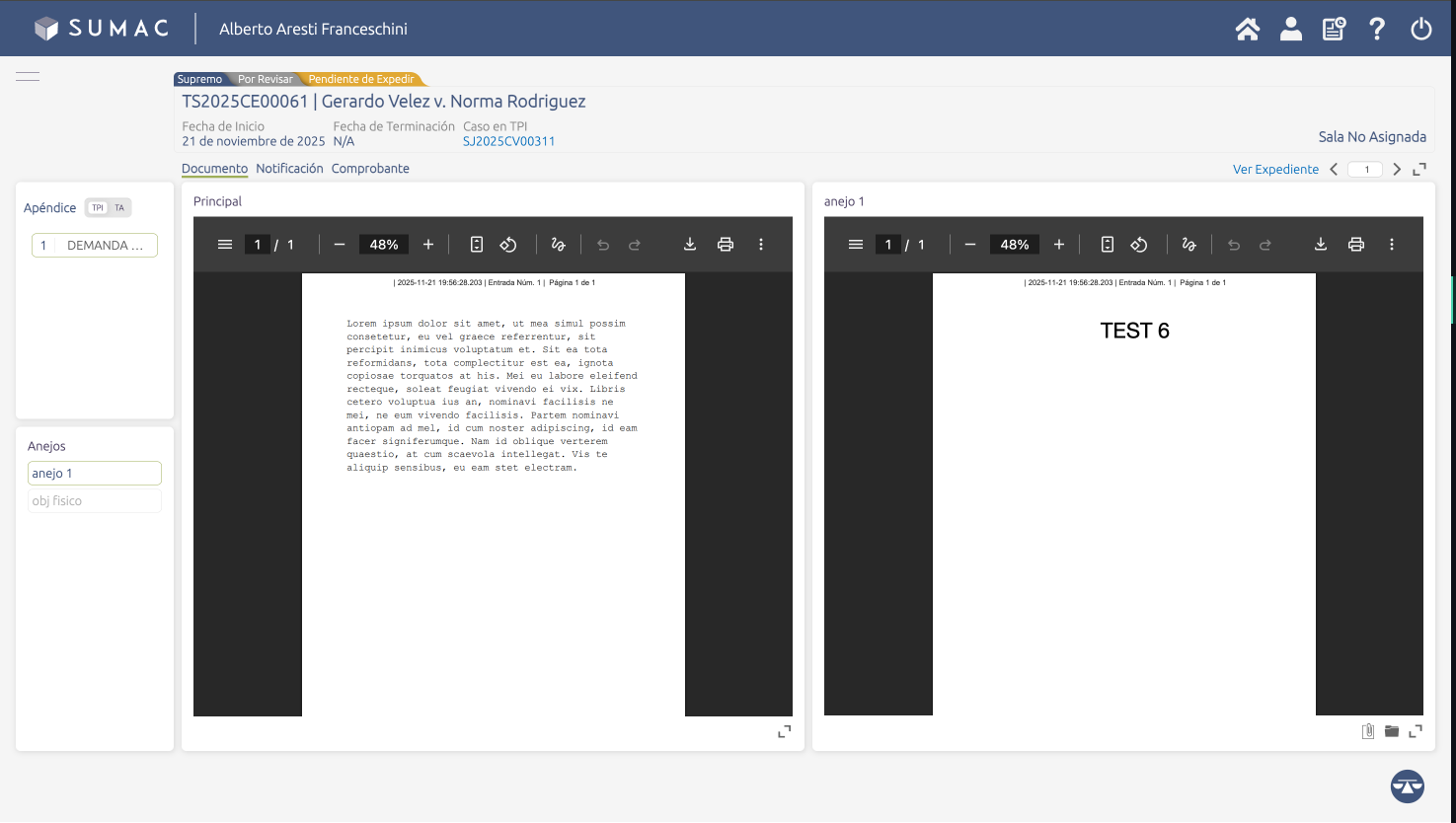Click the paperclip attachment icon under anejo 1
1456x823 pixels.
click(x=1367, y=731)
